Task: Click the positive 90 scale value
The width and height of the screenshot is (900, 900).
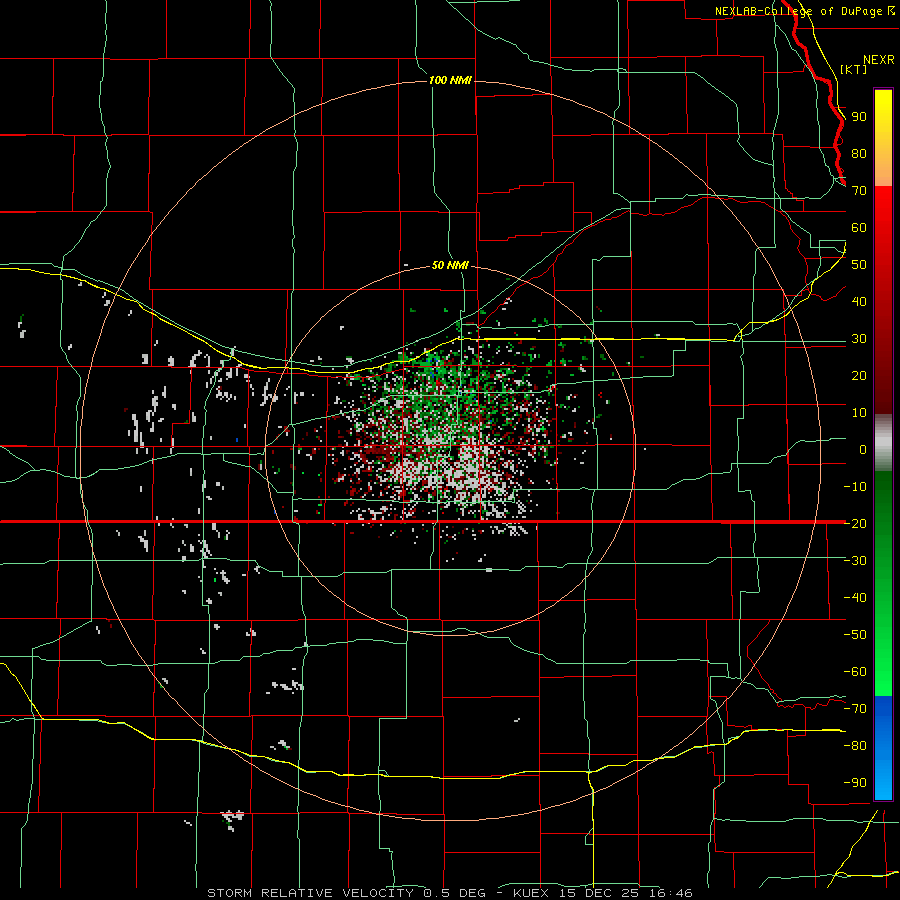Action: (x=859, y=117)
